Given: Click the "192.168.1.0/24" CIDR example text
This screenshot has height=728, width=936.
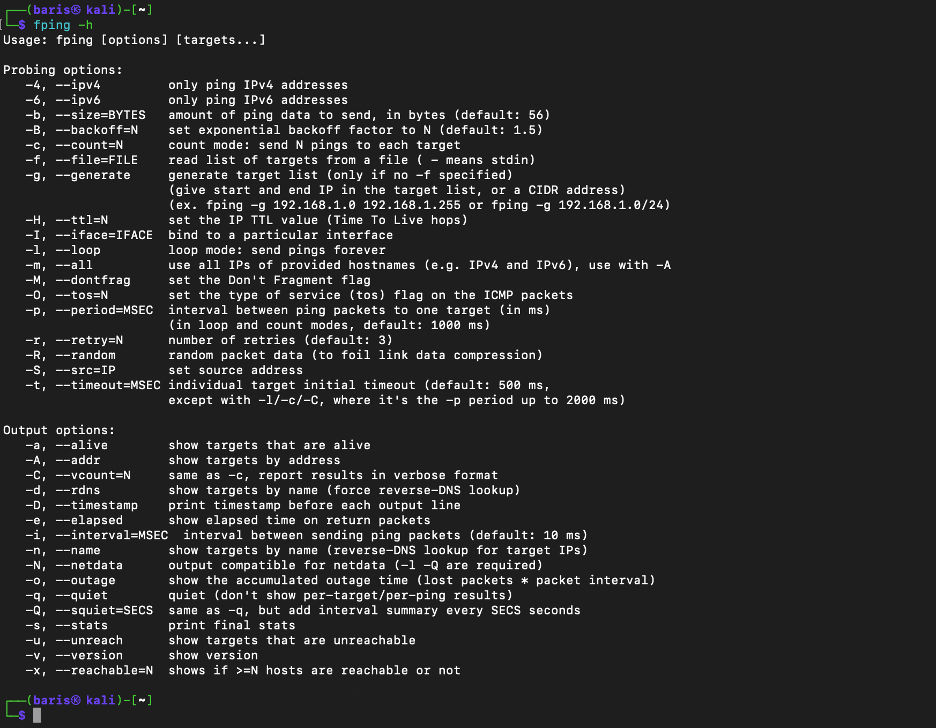Looking at the screenshot, I should point(617,205).
